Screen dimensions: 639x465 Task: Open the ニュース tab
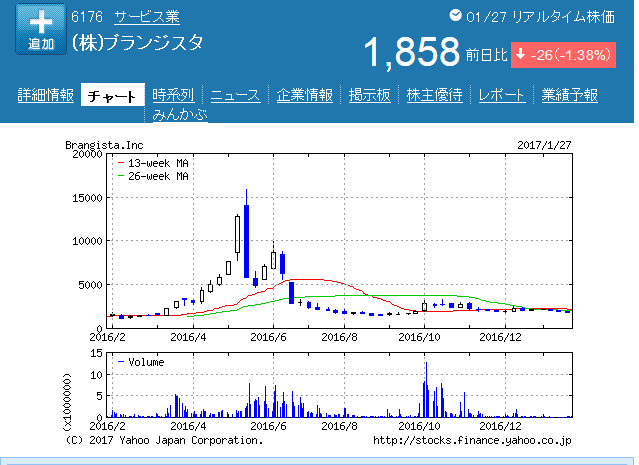(236, 95)
